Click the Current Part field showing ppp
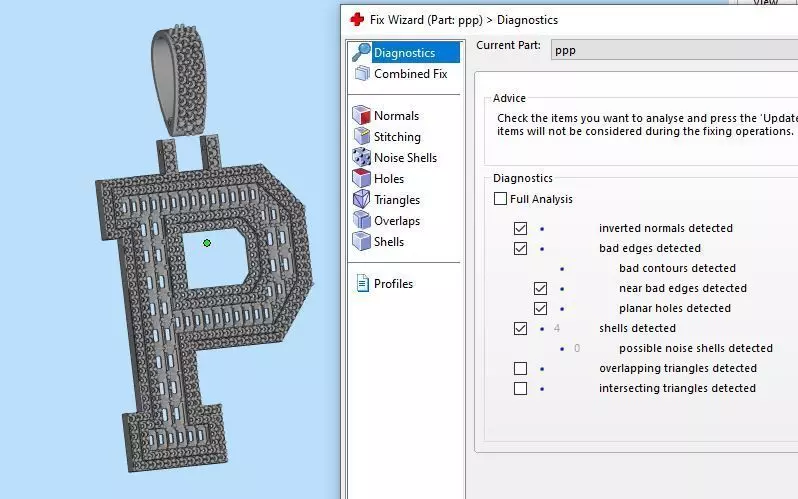 674,50
